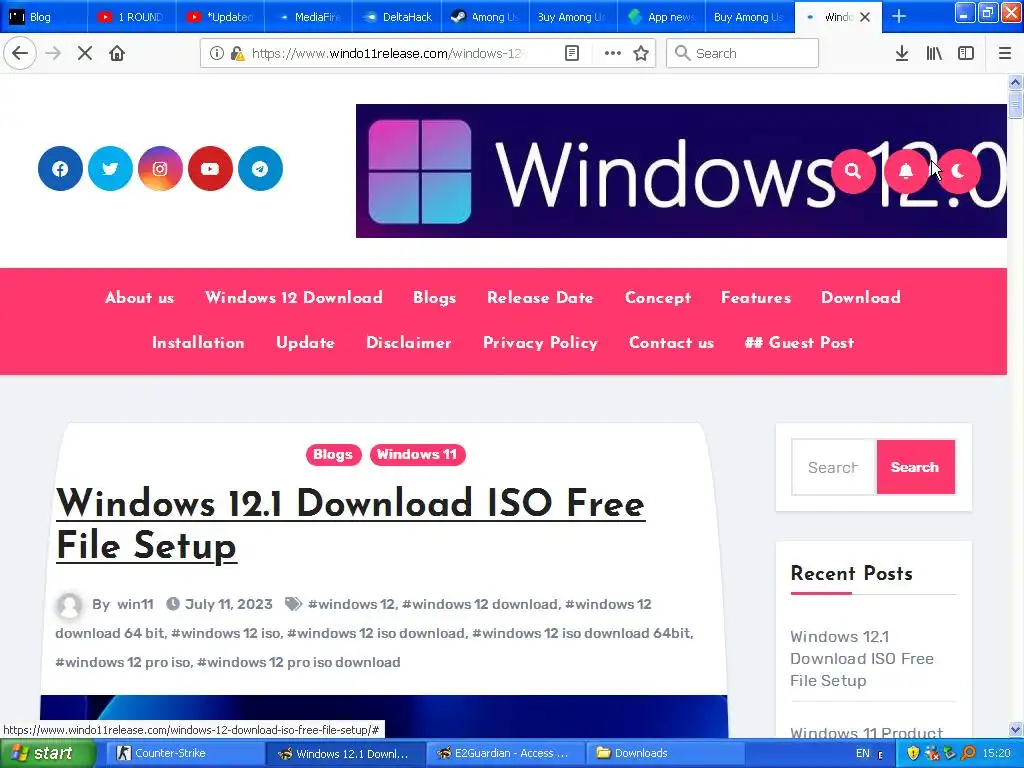This screenshot has width=1024, height=768.
Task: Click the pink bell notification icon
Action: click(906, 171)
